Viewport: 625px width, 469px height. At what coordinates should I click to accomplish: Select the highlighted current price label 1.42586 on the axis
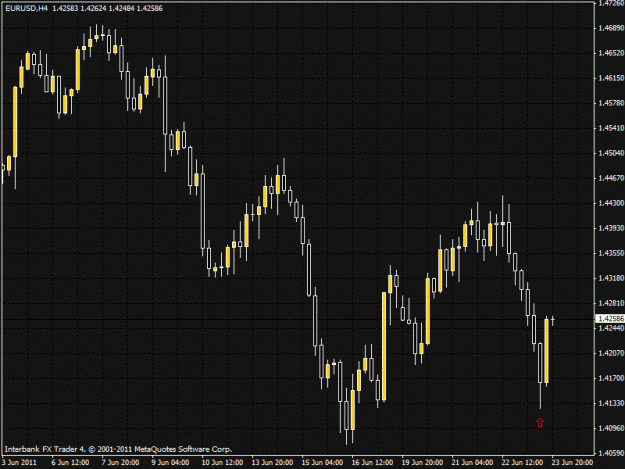pos(610,319)
